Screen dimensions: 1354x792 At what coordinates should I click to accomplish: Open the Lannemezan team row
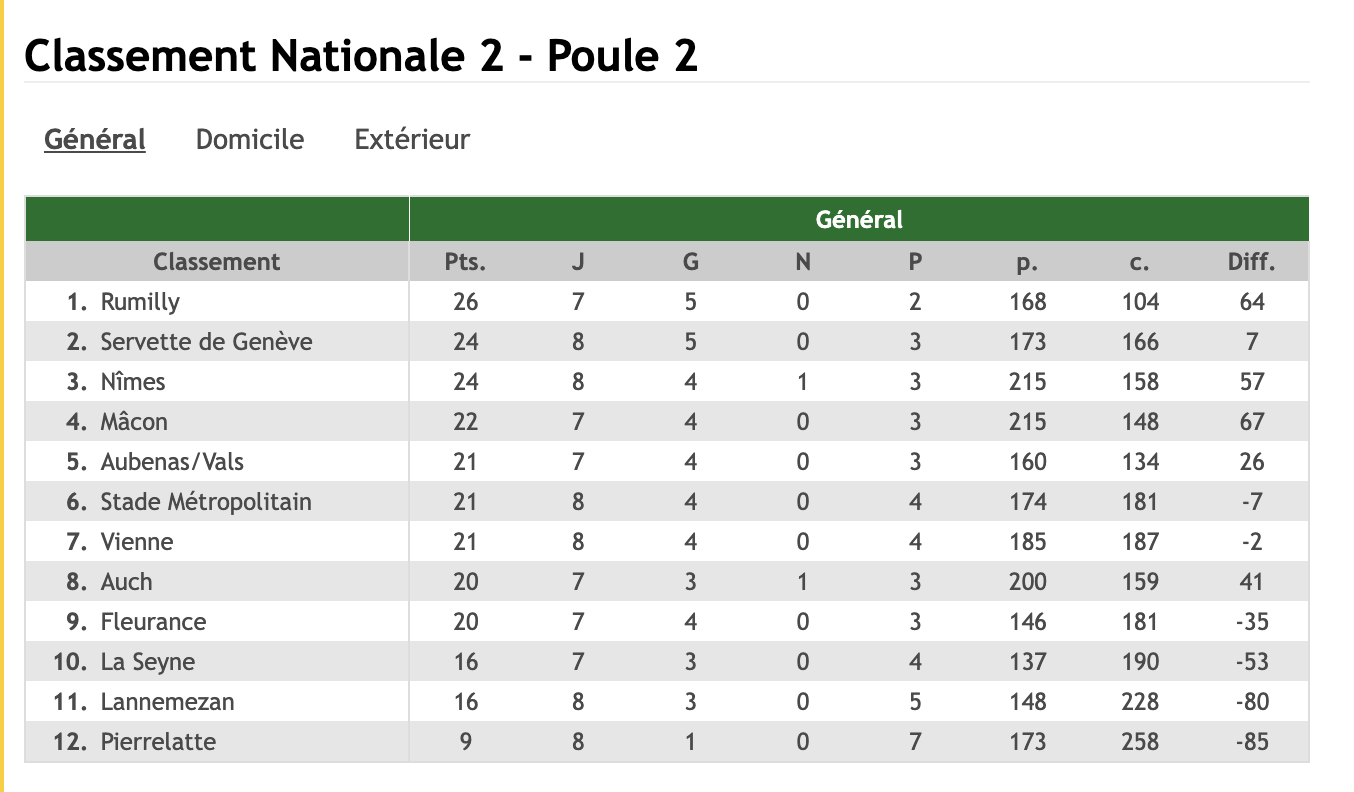(167, 702)
